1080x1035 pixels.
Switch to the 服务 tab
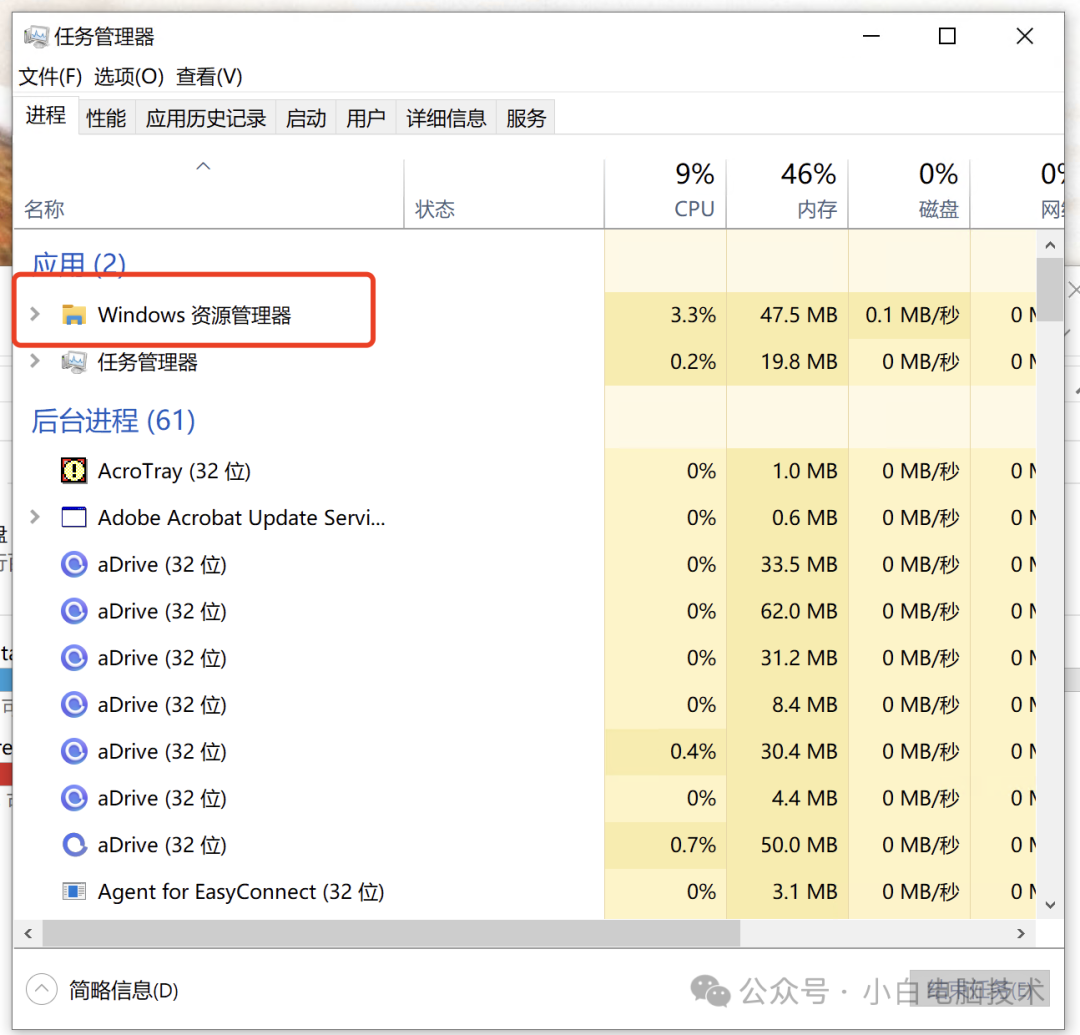point(526,118)
